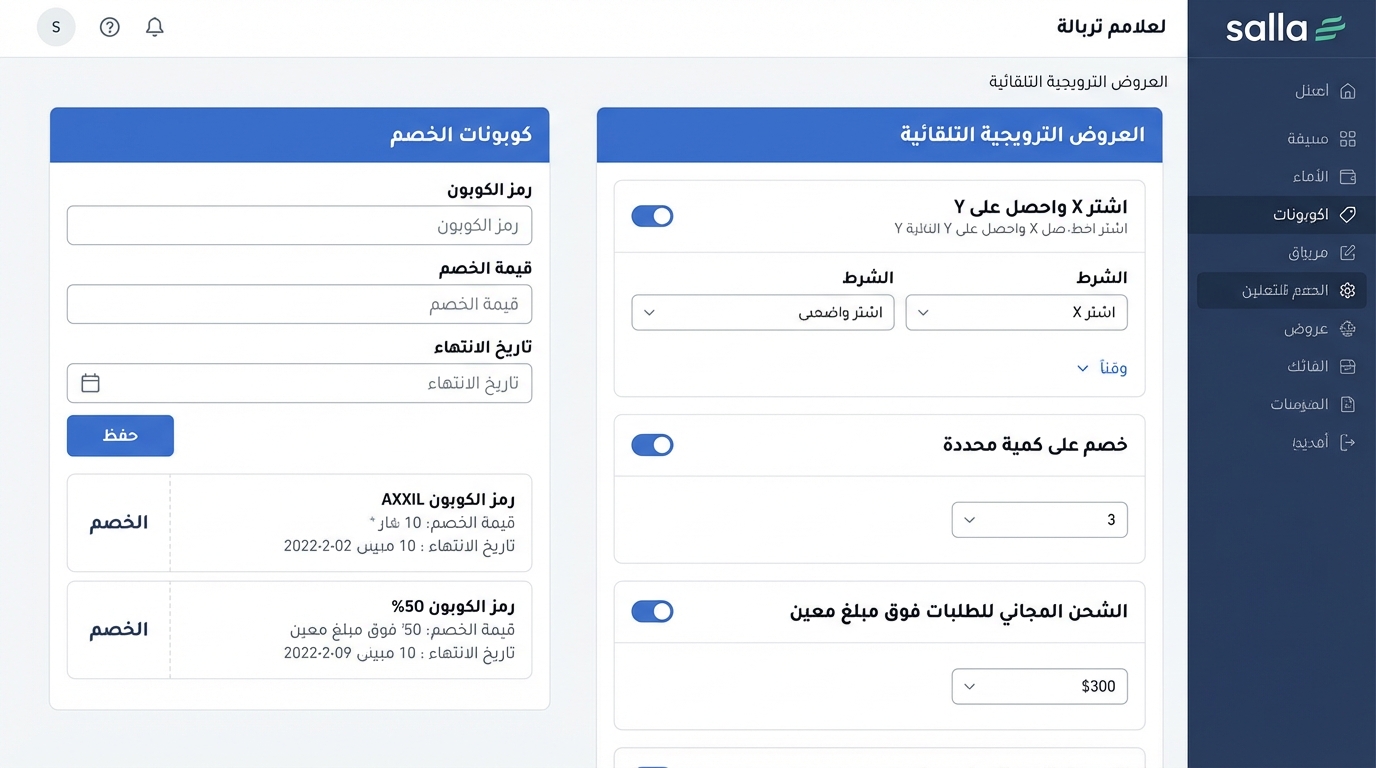Disable the اشتر X واحصل على Y offer toggle

(x=652, y=216)
